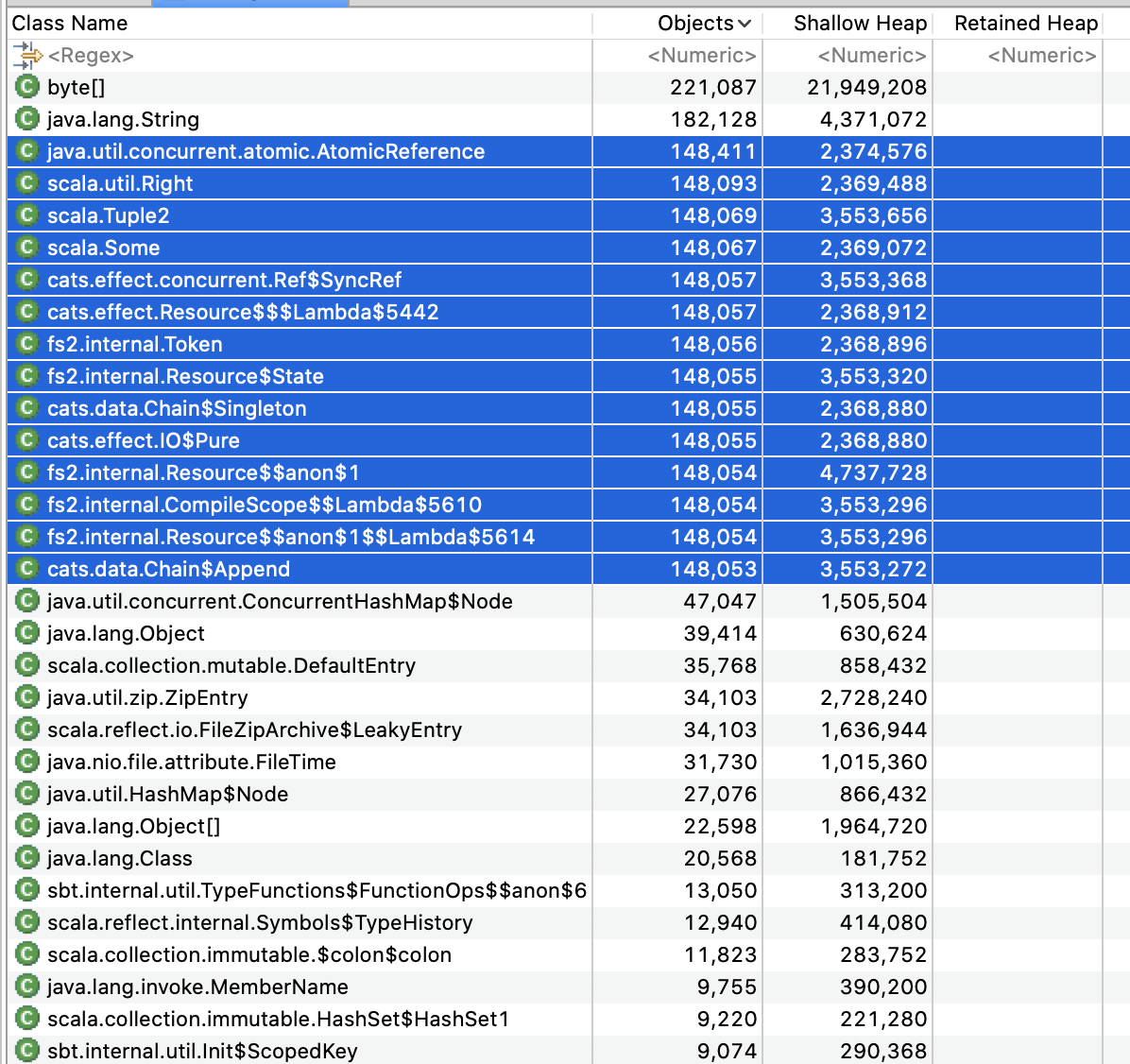Select the cats.effect.Resource$$$Lambda$5442 row

(569, 312)
